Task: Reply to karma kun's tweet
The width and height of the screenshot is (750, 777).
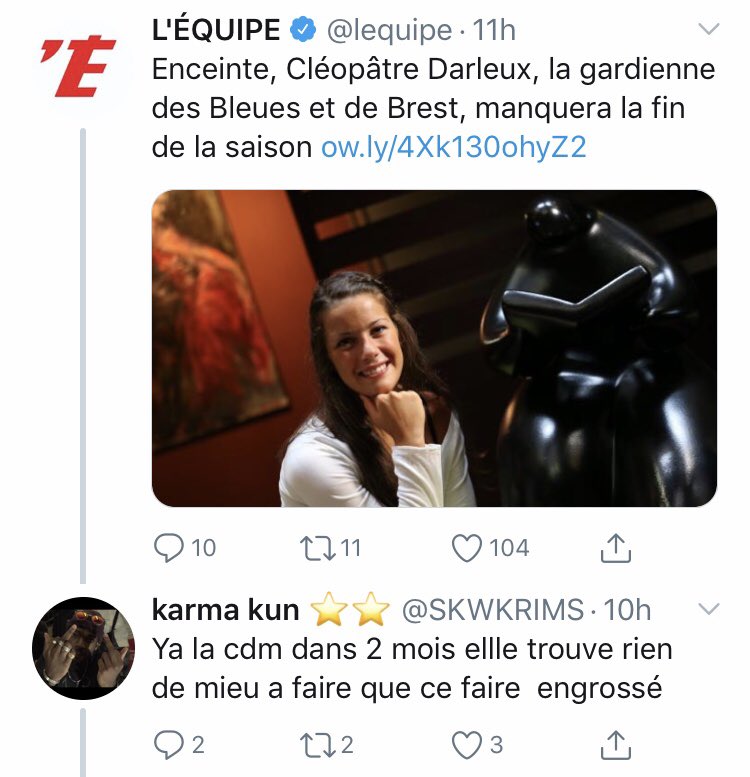Action: 168,745
